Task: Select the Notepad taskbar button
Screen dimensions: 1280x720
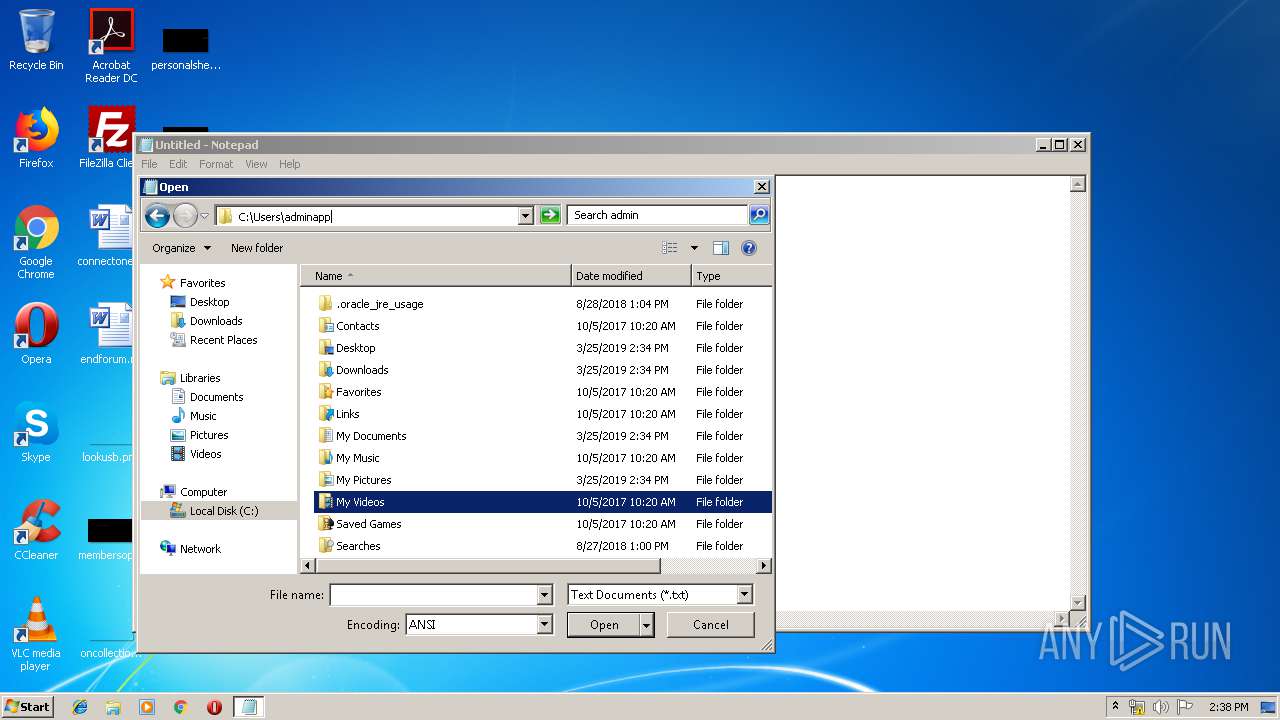Action: click(x=248, y=707)
